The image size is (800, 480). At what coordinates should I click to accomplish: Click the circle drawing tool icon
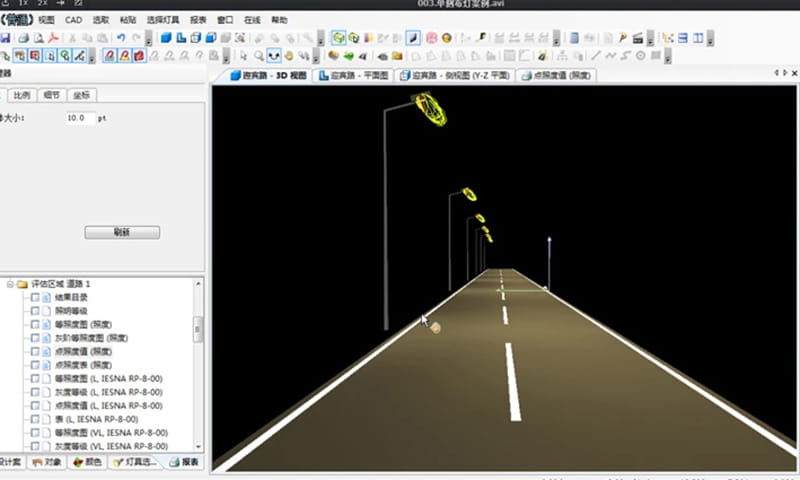pyautogui.click(x=641, y=56)
